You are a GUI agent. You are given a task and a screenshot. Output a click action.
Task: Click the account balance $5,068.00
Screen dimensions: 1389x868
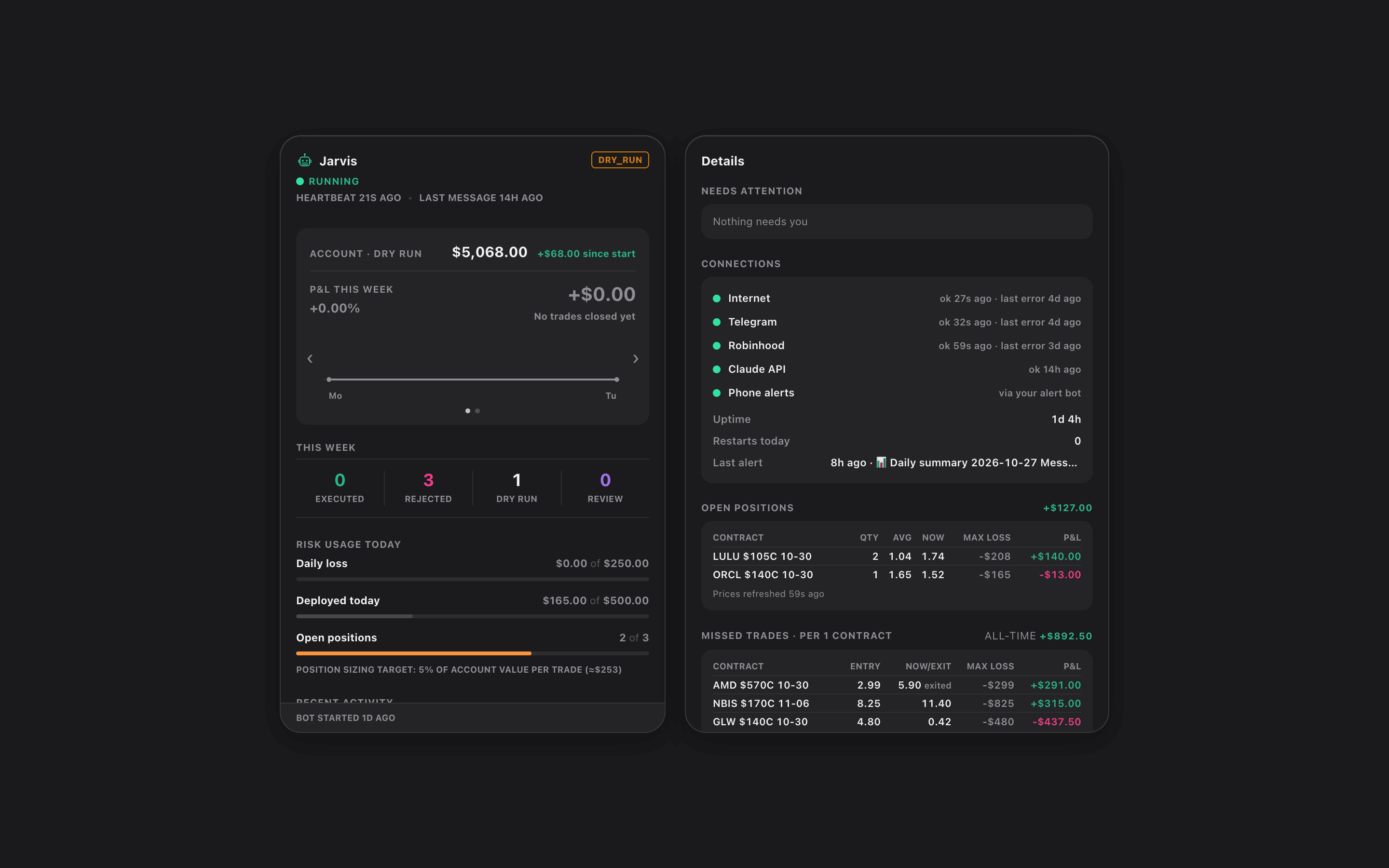(x=490, y=252)
